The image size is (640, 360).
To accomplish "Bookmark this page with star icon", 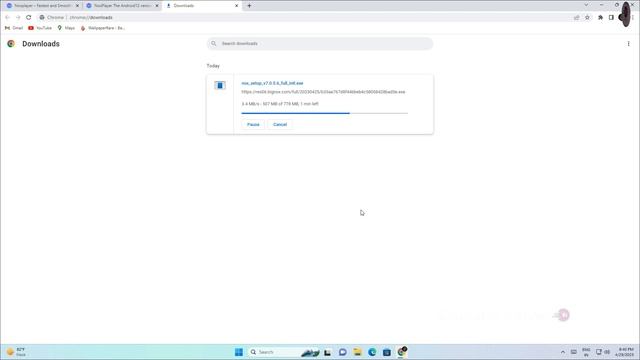I will pos(587,18).
